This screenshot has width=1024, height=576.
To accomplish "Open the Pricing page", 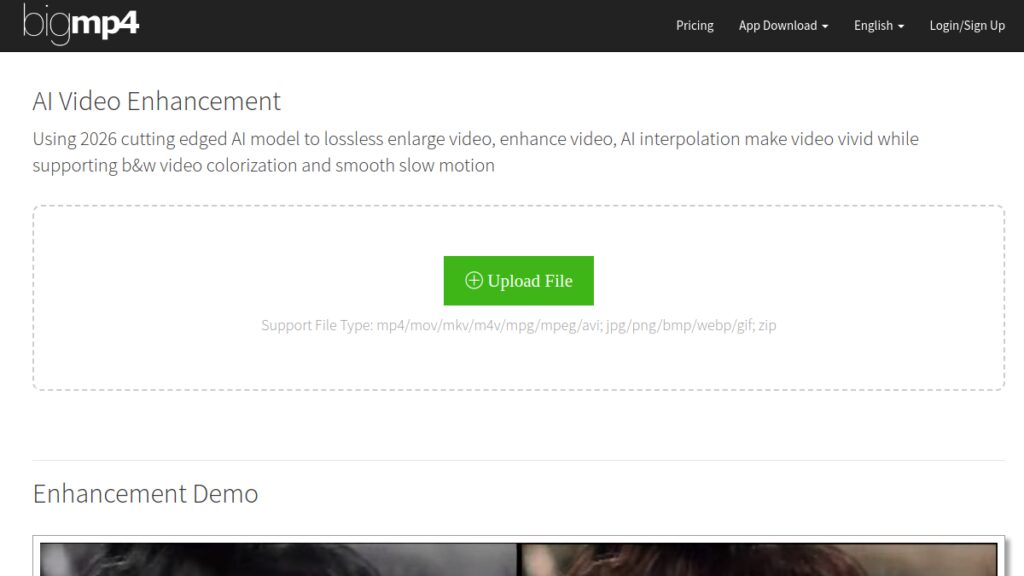I will pos(694,25).
